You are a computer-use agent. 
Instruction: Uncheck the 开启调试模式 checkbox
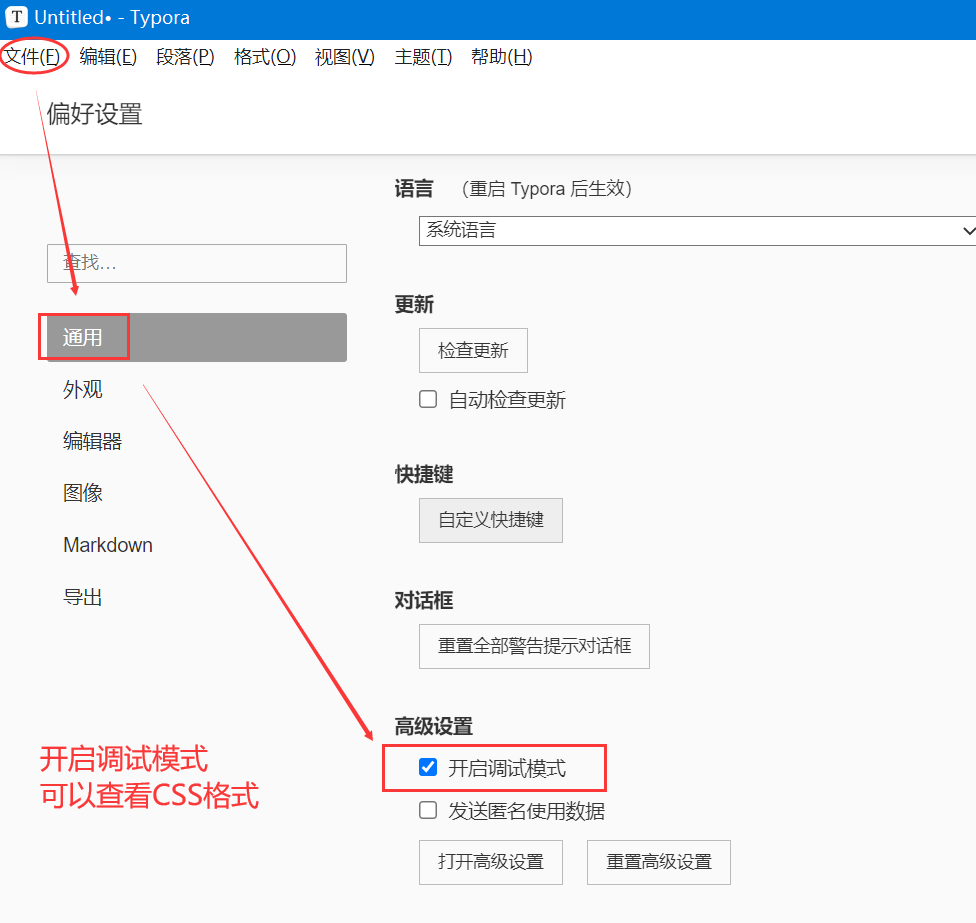428,767
